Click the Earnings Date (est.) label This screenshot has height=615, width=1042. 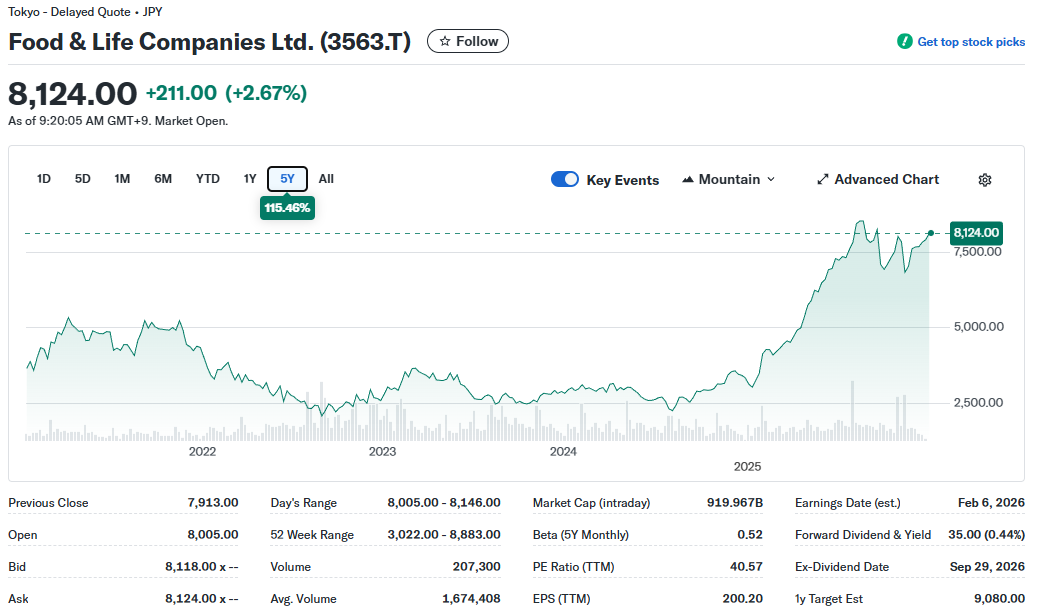(x=848, y=503)
